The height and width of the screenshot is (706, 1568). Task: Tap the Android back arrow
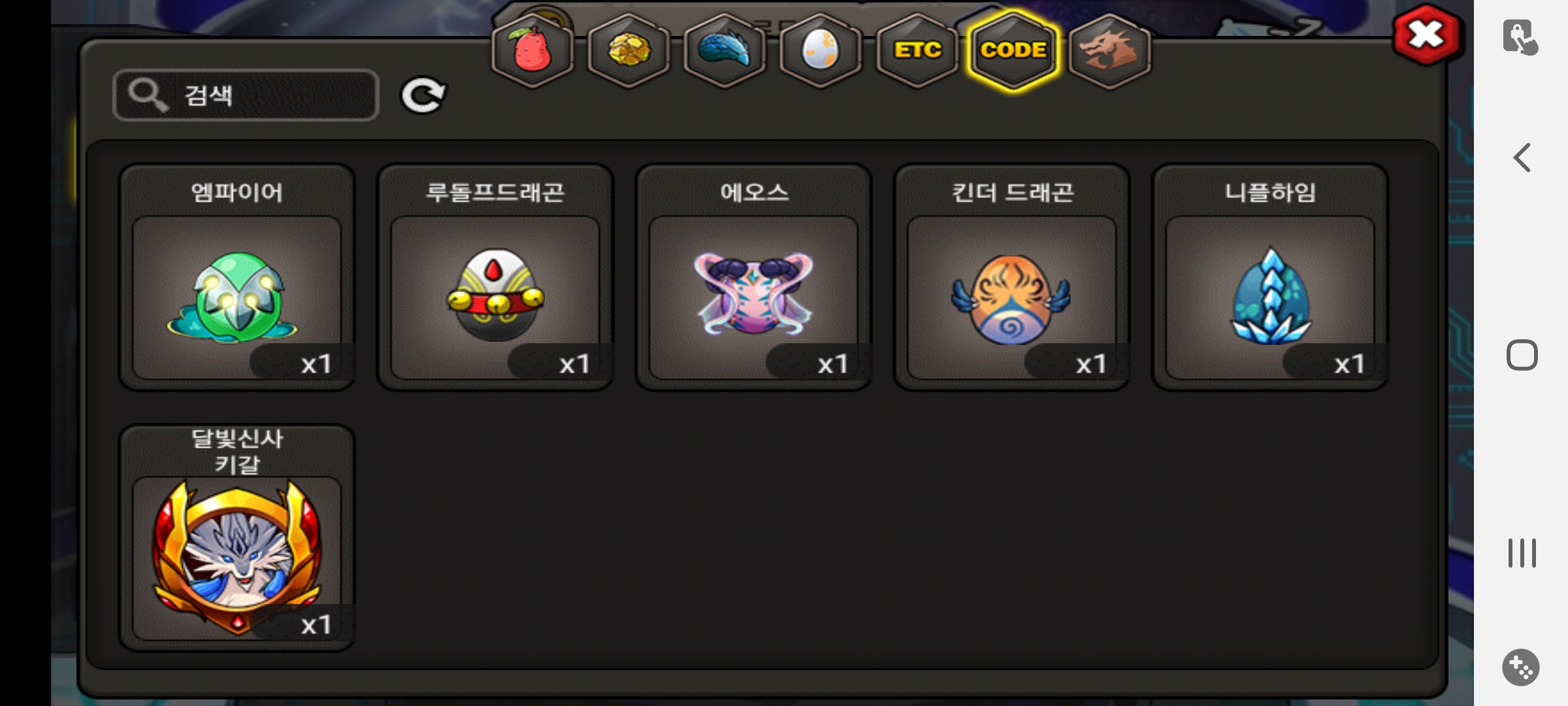tap(1522, 158)
